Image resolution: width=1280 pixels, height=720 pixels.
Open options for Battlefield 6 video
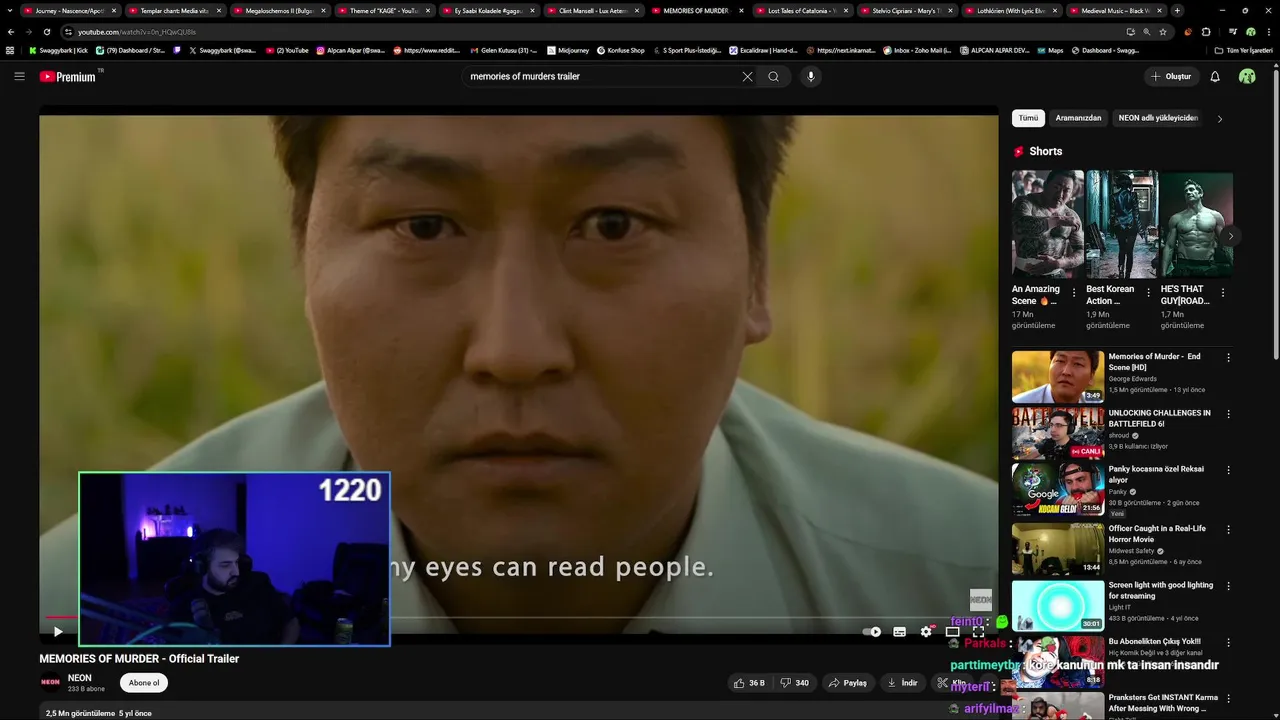coord(1229,413)
